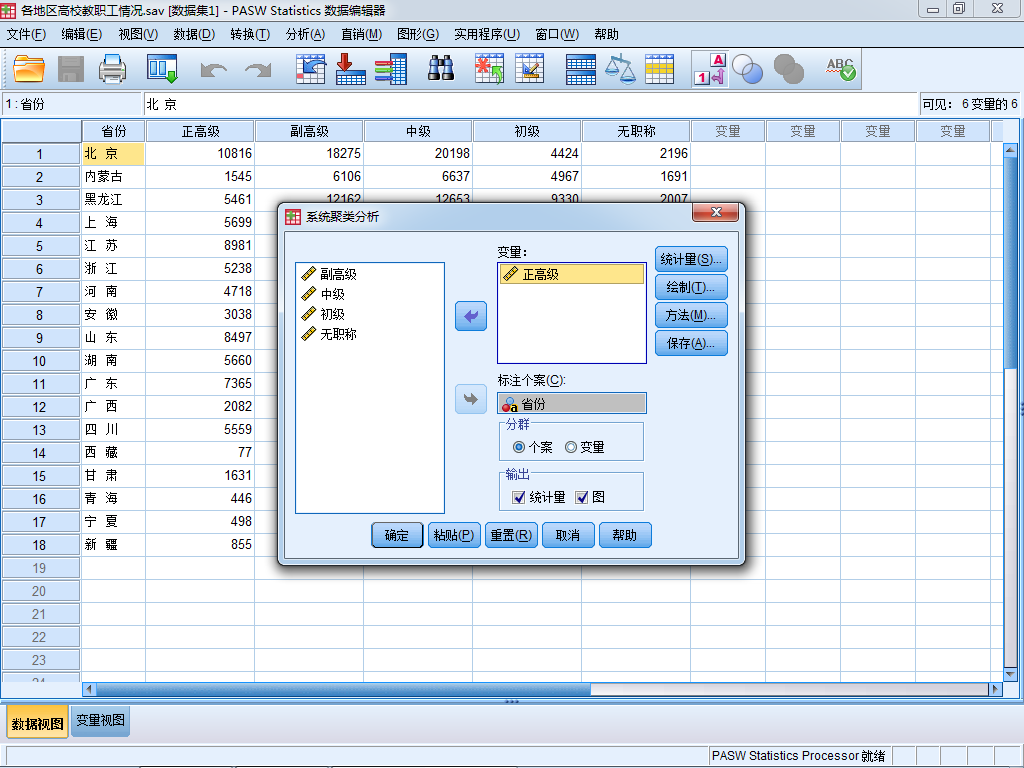Click the Redo arrow icon
1024x768 pixels.
click(x=258, y=69)
